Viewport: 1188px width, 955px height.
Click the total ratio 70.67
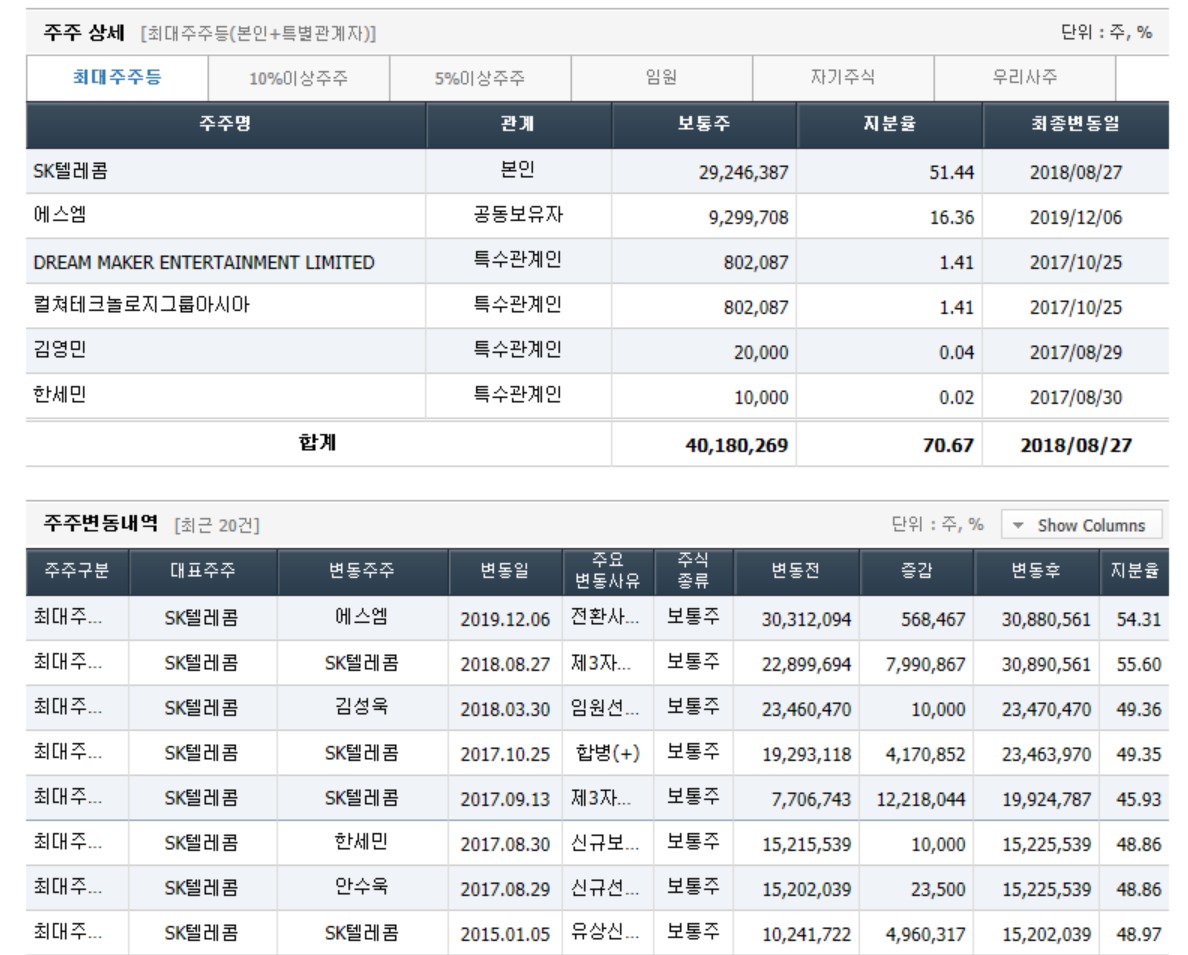click(948, 446)
